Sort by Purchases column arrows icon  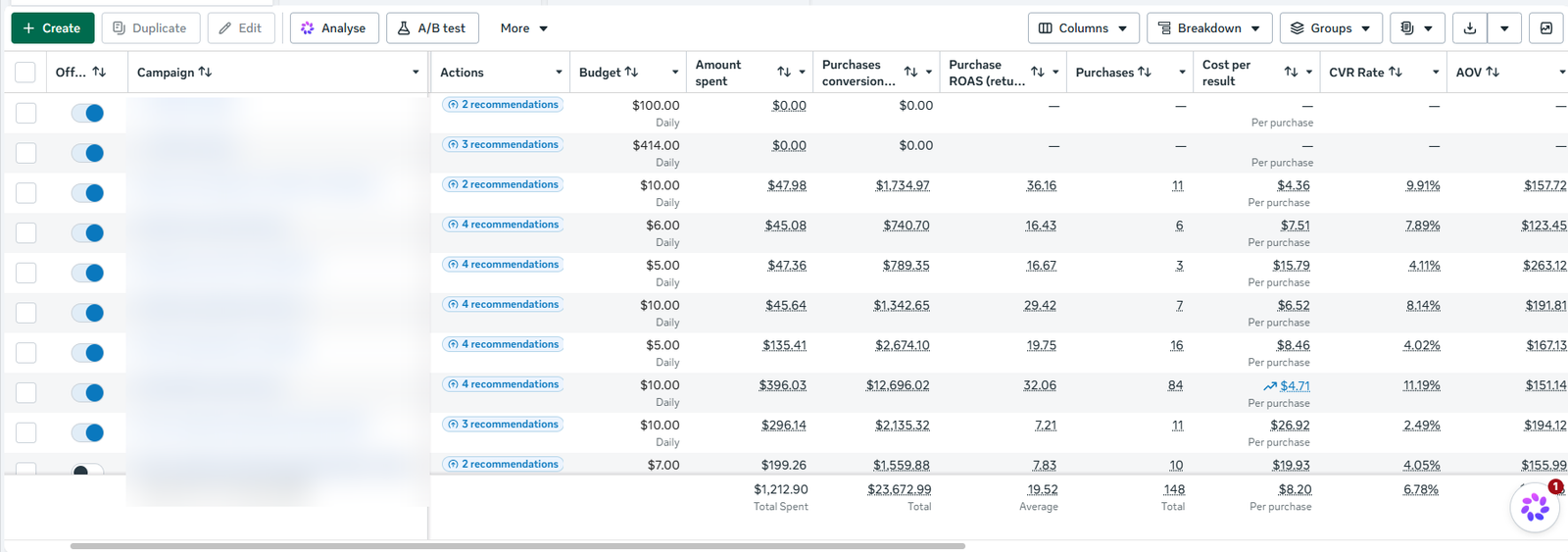[x=1145, y=73]
